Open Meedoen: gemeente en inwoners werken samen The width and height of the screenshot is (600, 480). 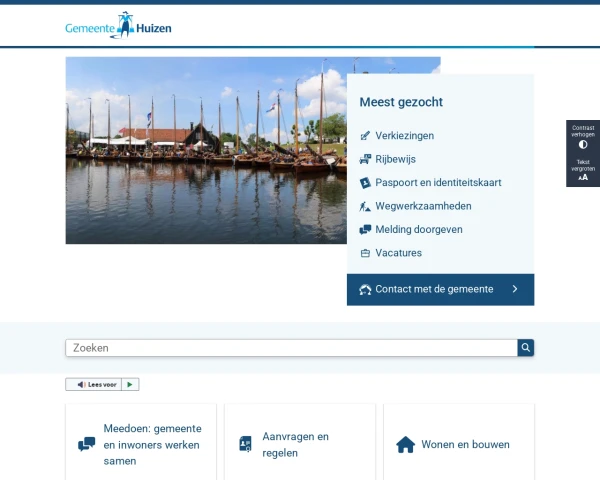pos(141,444)
